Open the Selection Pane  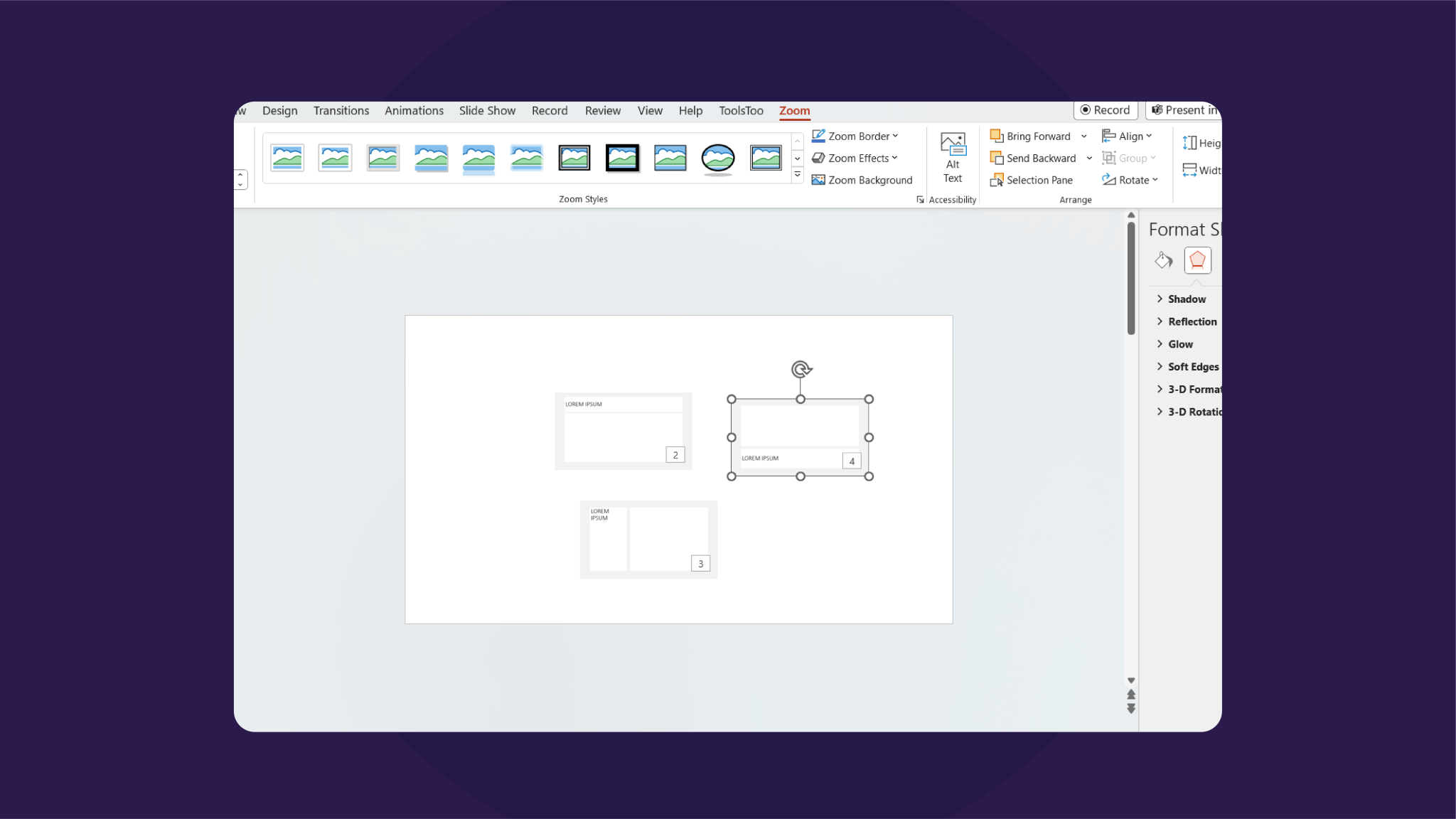1037,180
